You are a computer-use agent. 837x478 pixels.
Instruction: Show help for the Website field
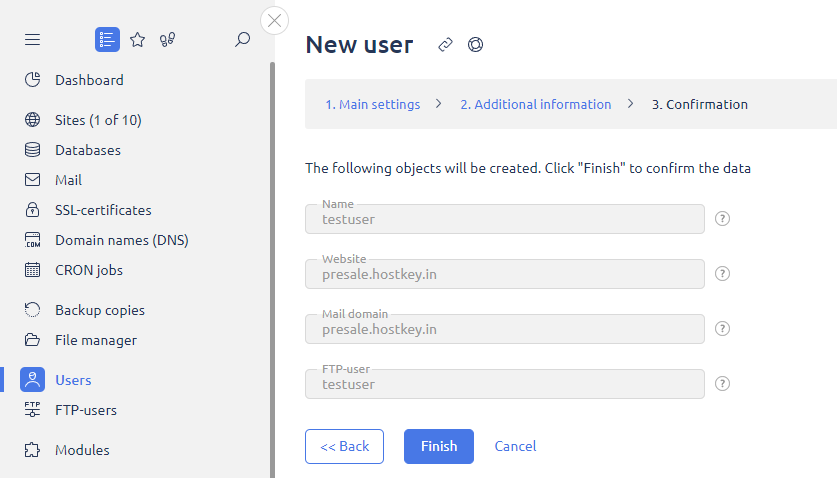click(x=723, y=274)
